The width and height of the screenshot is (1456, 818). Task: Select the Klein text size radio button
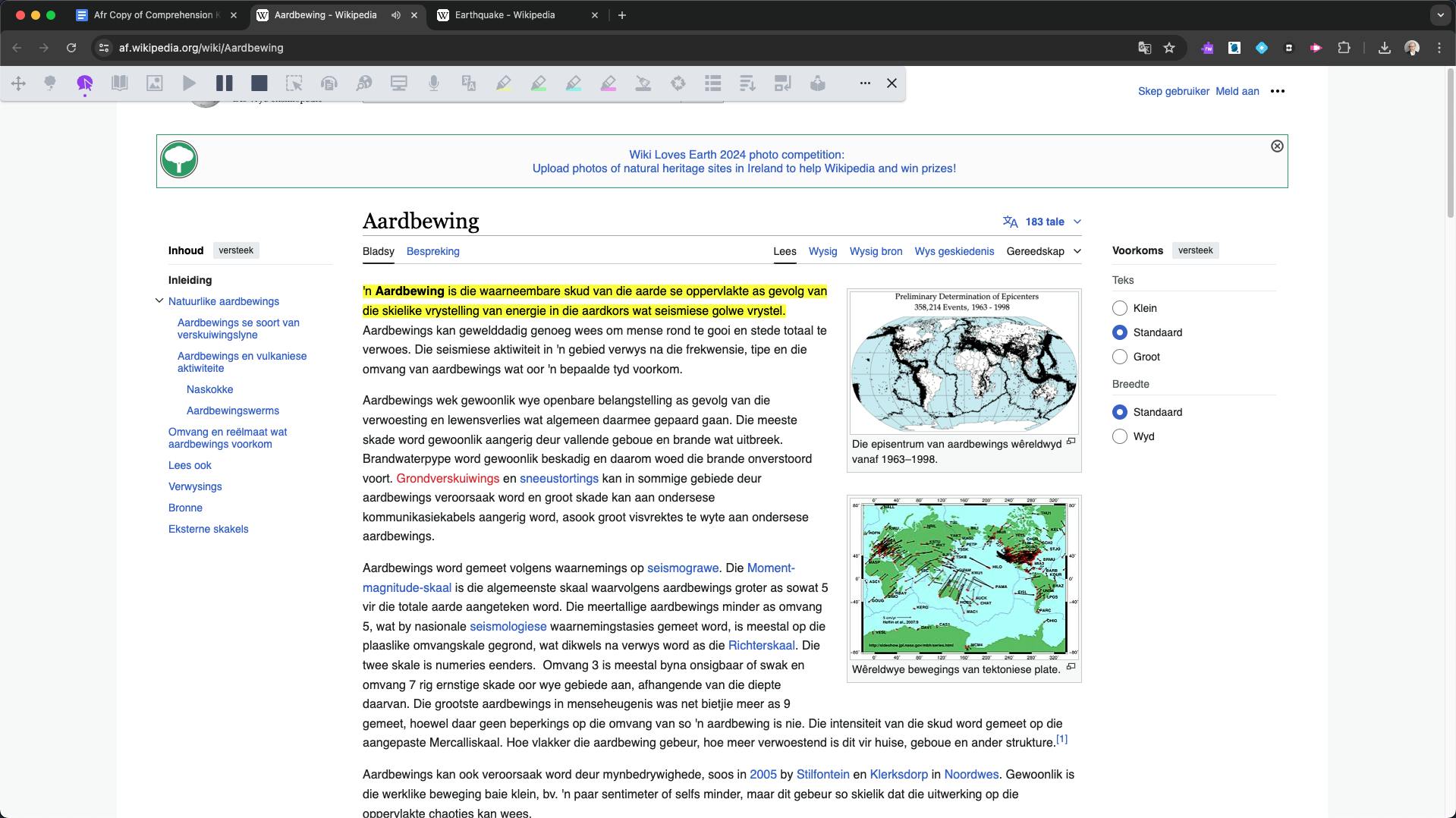coord(1119,308)
